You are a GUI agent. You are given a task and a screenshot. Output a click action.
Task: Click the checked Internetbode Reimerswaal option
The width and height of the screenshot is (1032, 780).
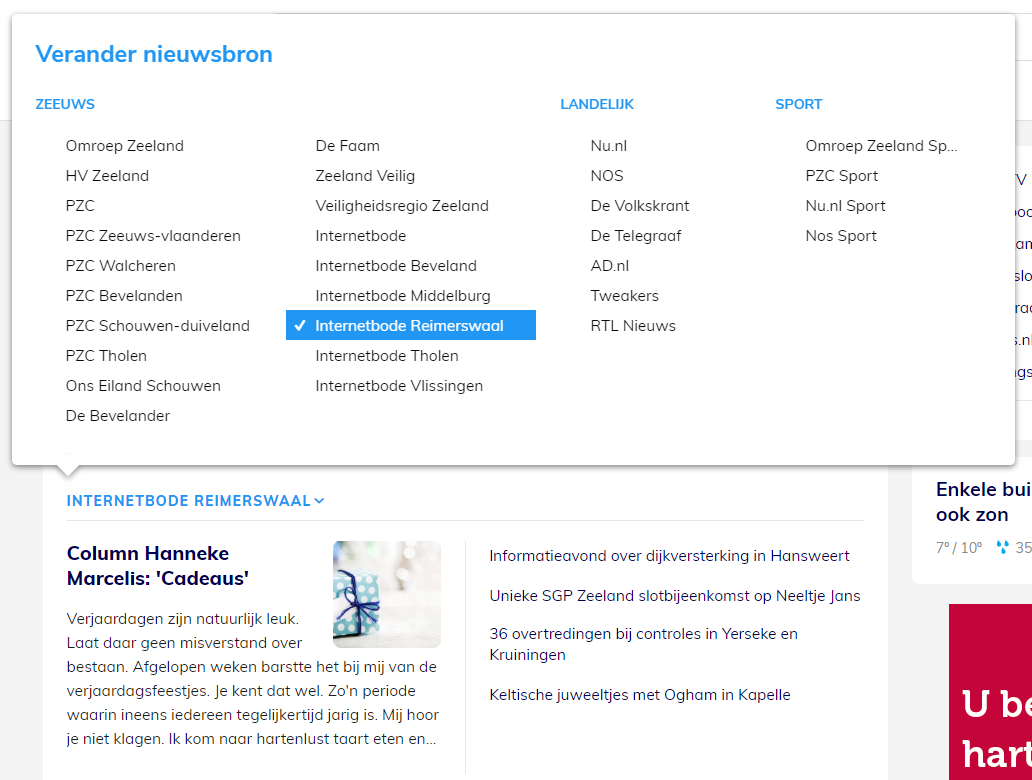(x=411, y=325)
